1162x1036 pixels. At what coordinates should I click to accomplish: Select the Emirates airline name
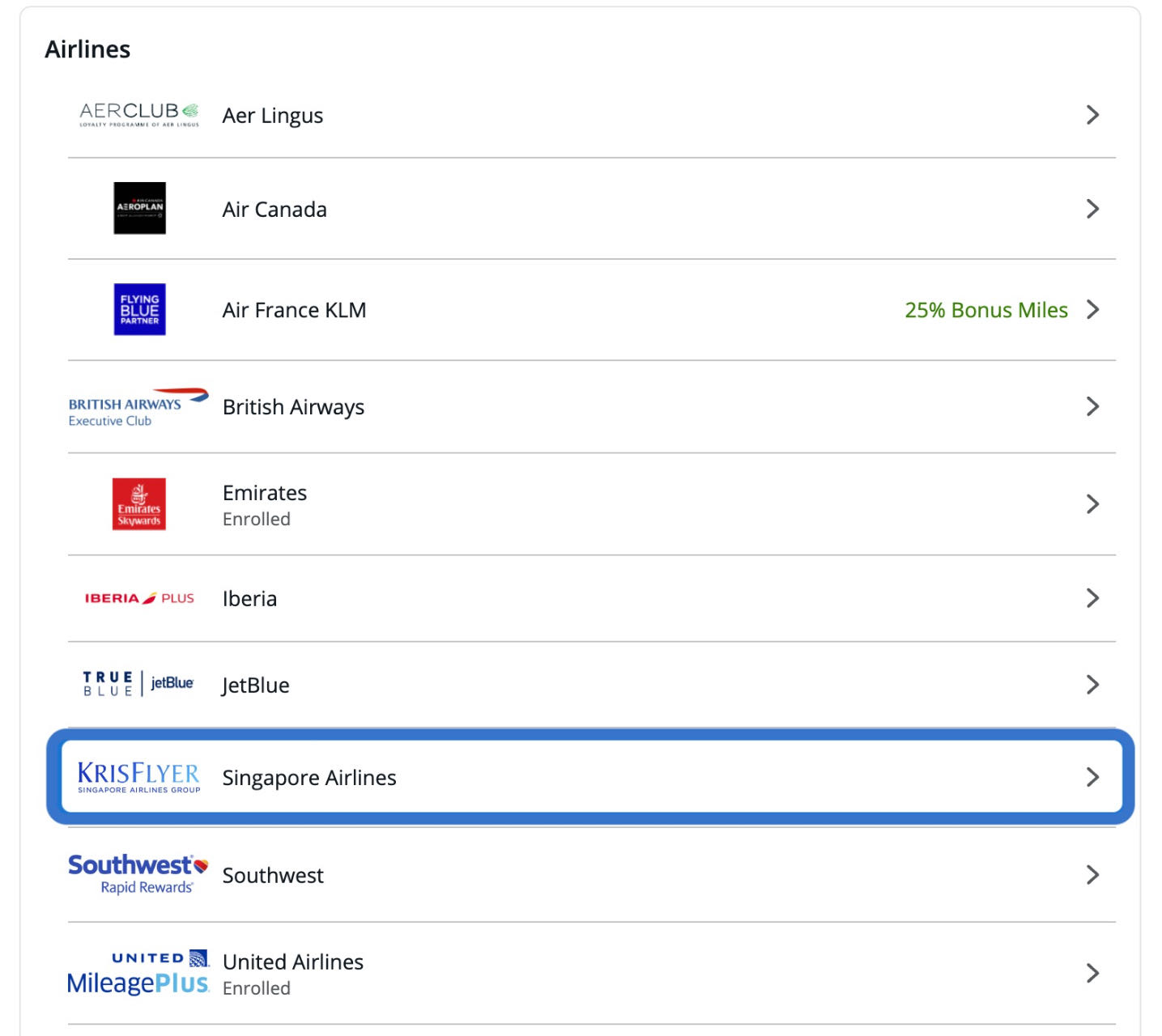tap(265, 493)
